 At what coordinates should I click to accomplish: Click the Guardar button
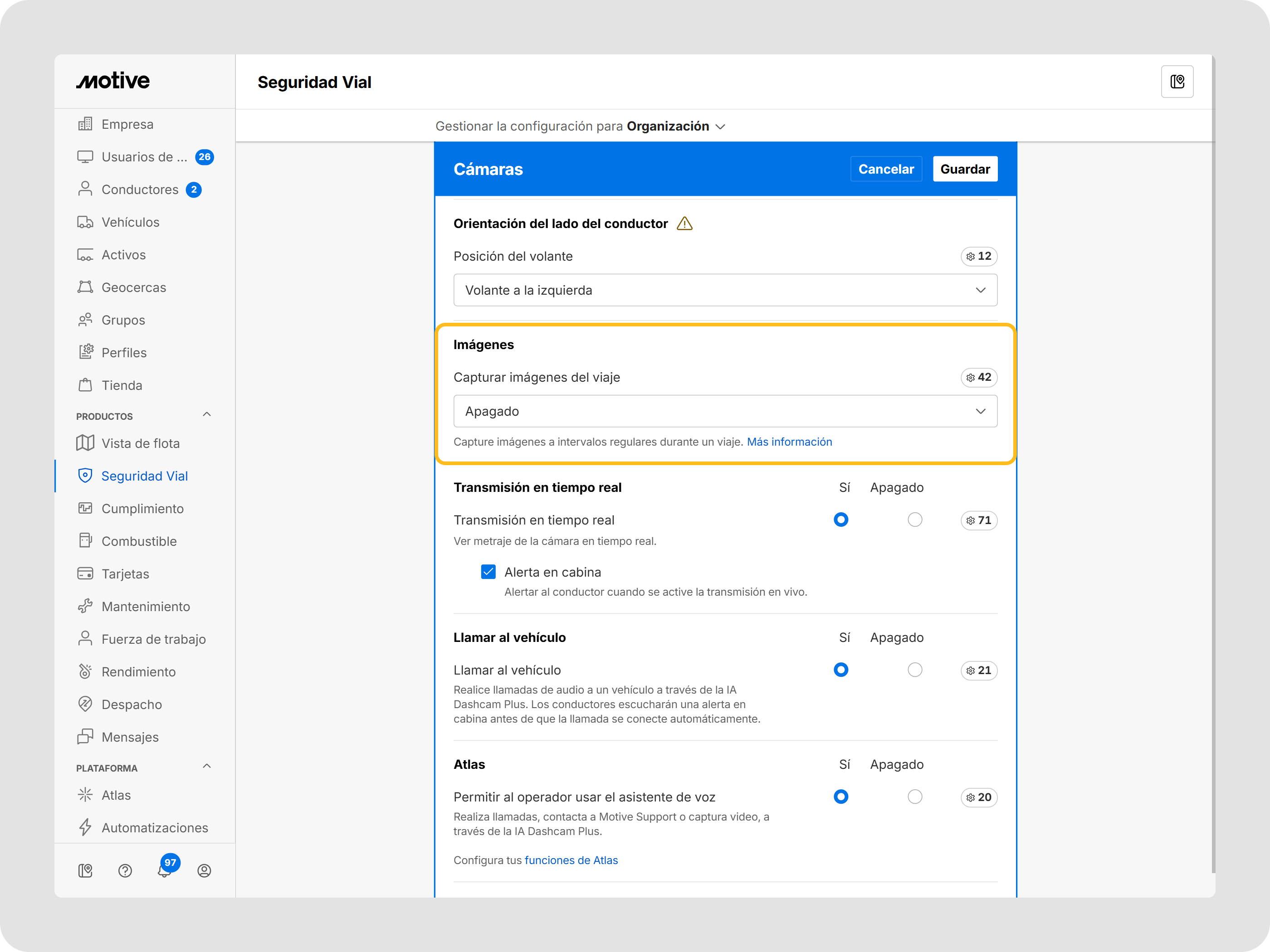[x=965, y=169]
